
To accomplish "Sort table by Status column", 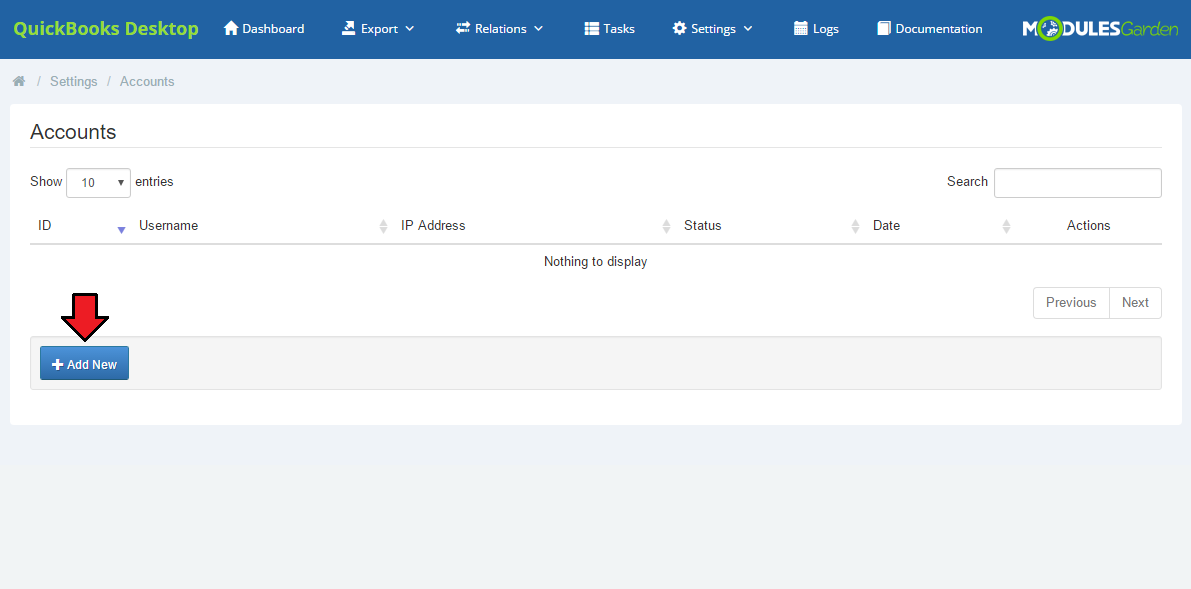I will (770, 226).
